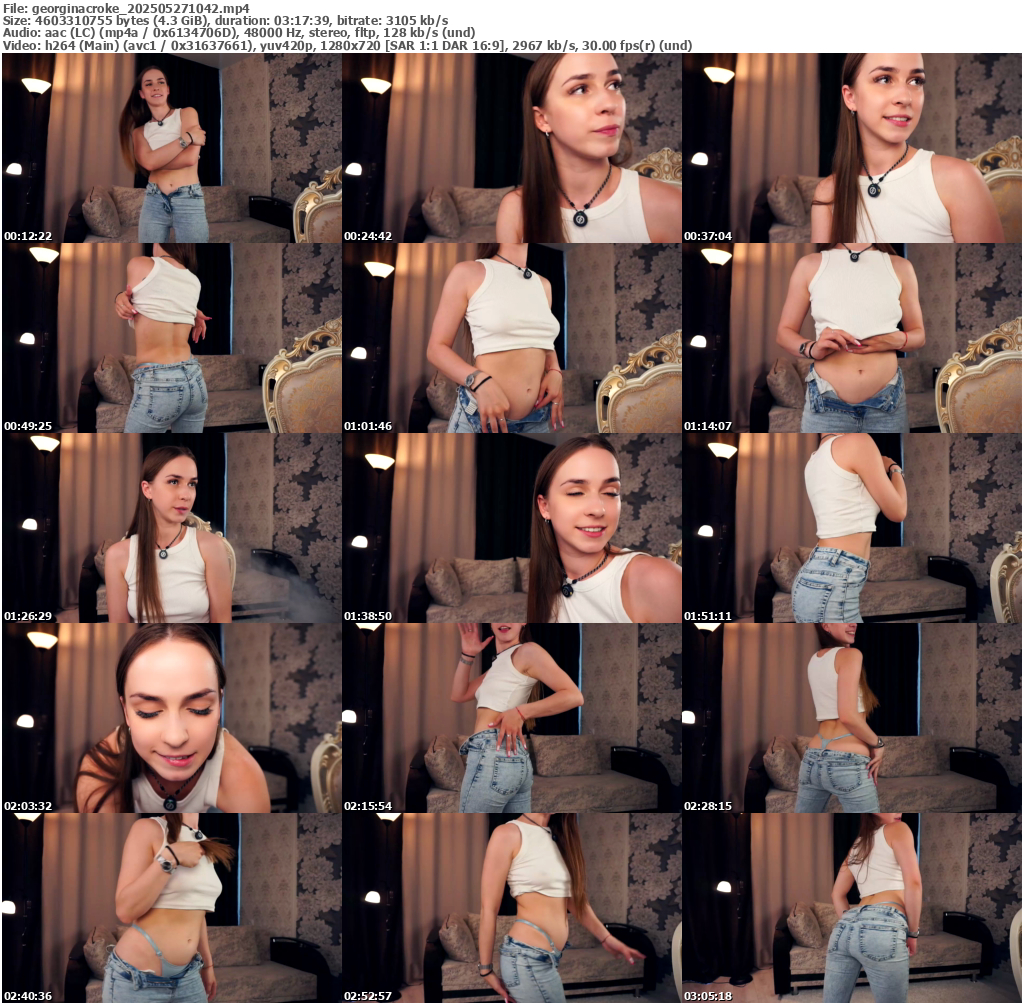Screen dimensions: 1024x1003
Task: Open the frame at 02:28:15
Action: coord(851,718)
